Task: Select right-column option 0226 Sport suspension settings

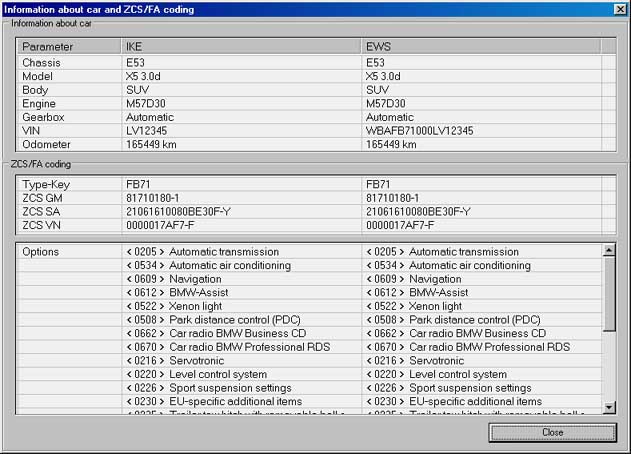Action: click(x=448, y=387)
